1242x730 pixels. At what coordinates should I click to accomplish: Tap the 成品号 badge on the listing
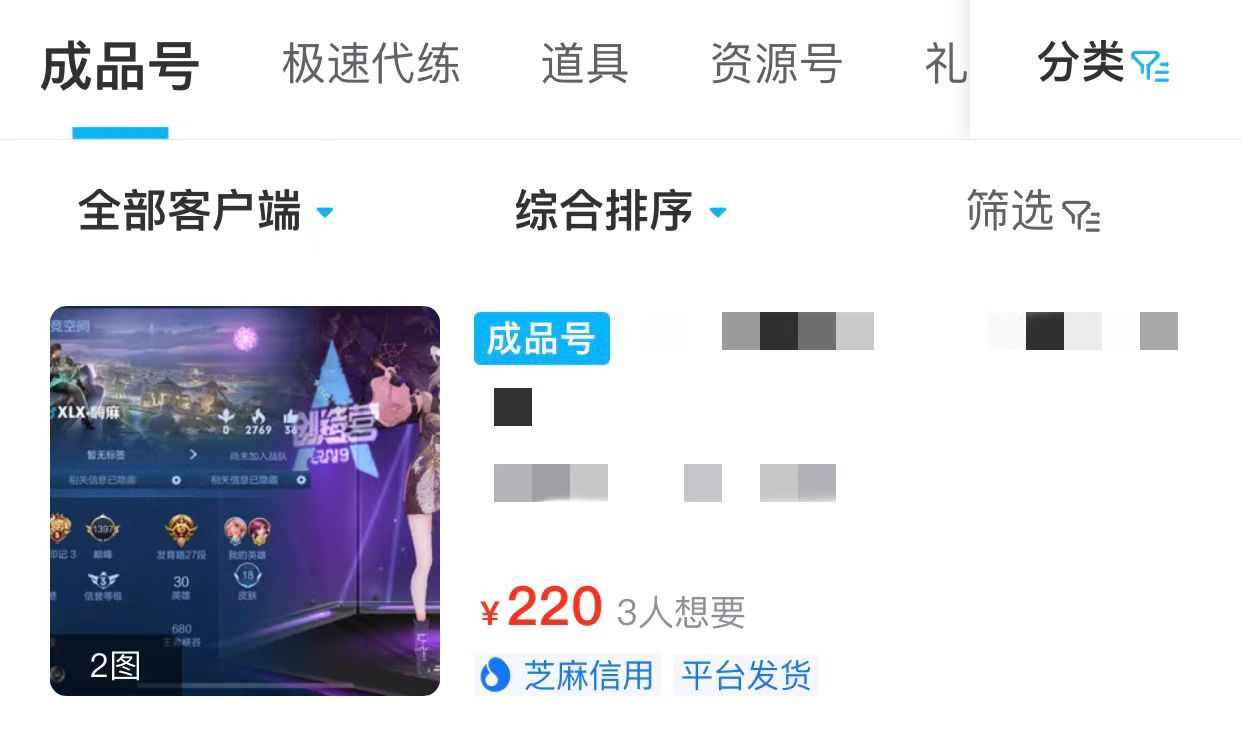pyautogui.click(x=541, y=338)
